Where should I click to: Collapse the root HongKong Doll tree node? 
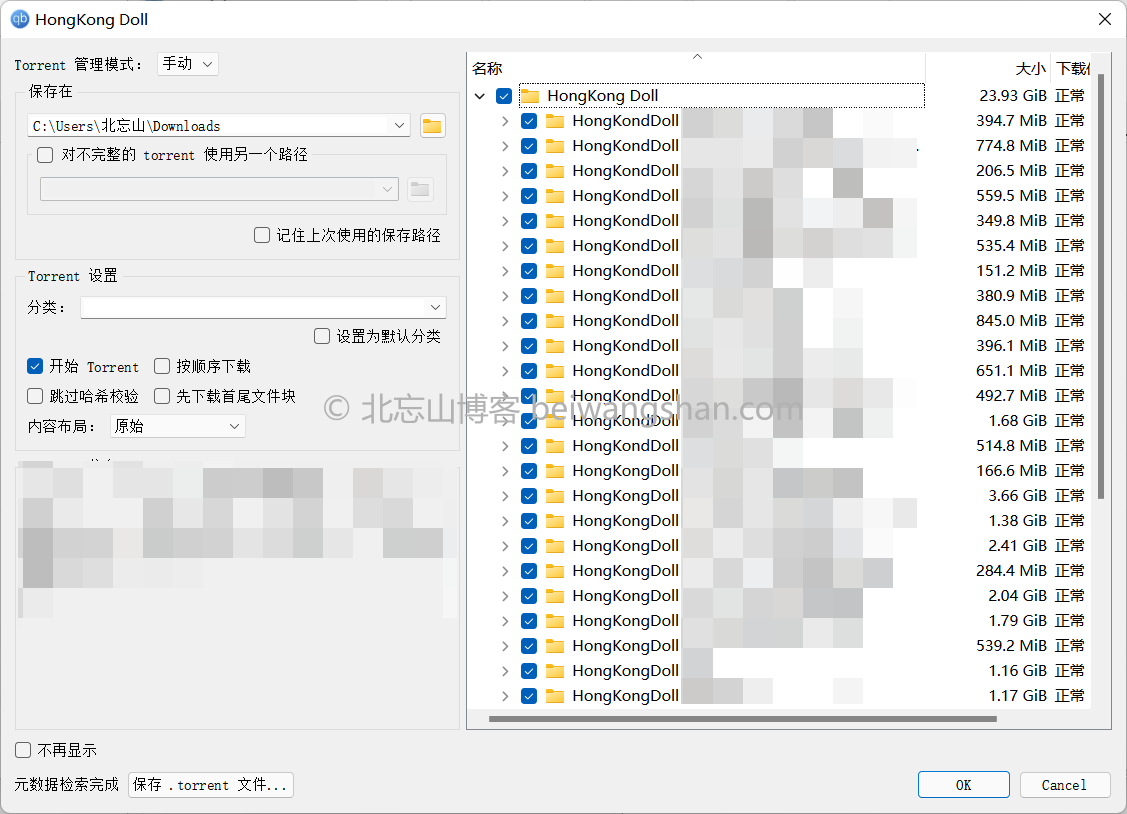click(x=479, y=96)
